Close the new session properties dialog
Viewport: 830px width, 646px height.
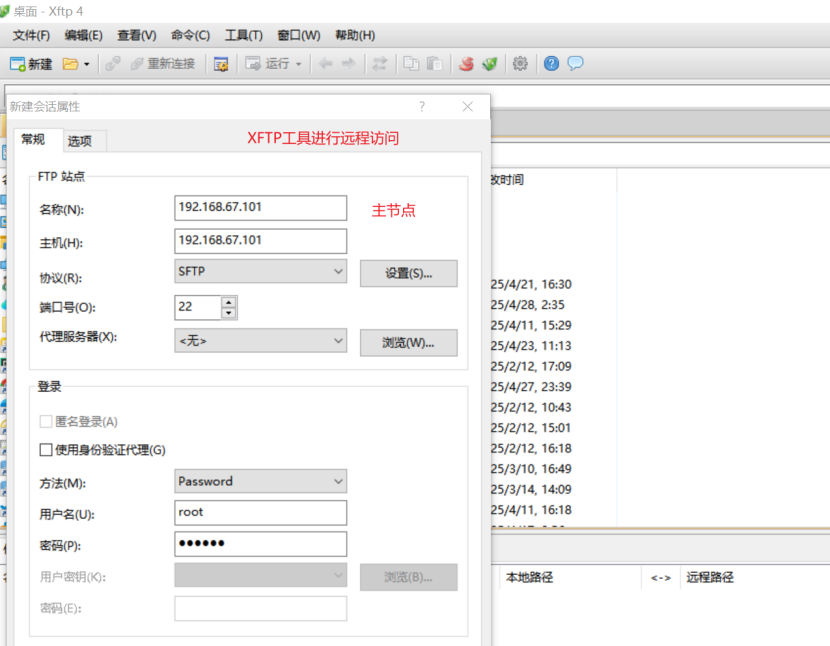[x=467, y=106]
